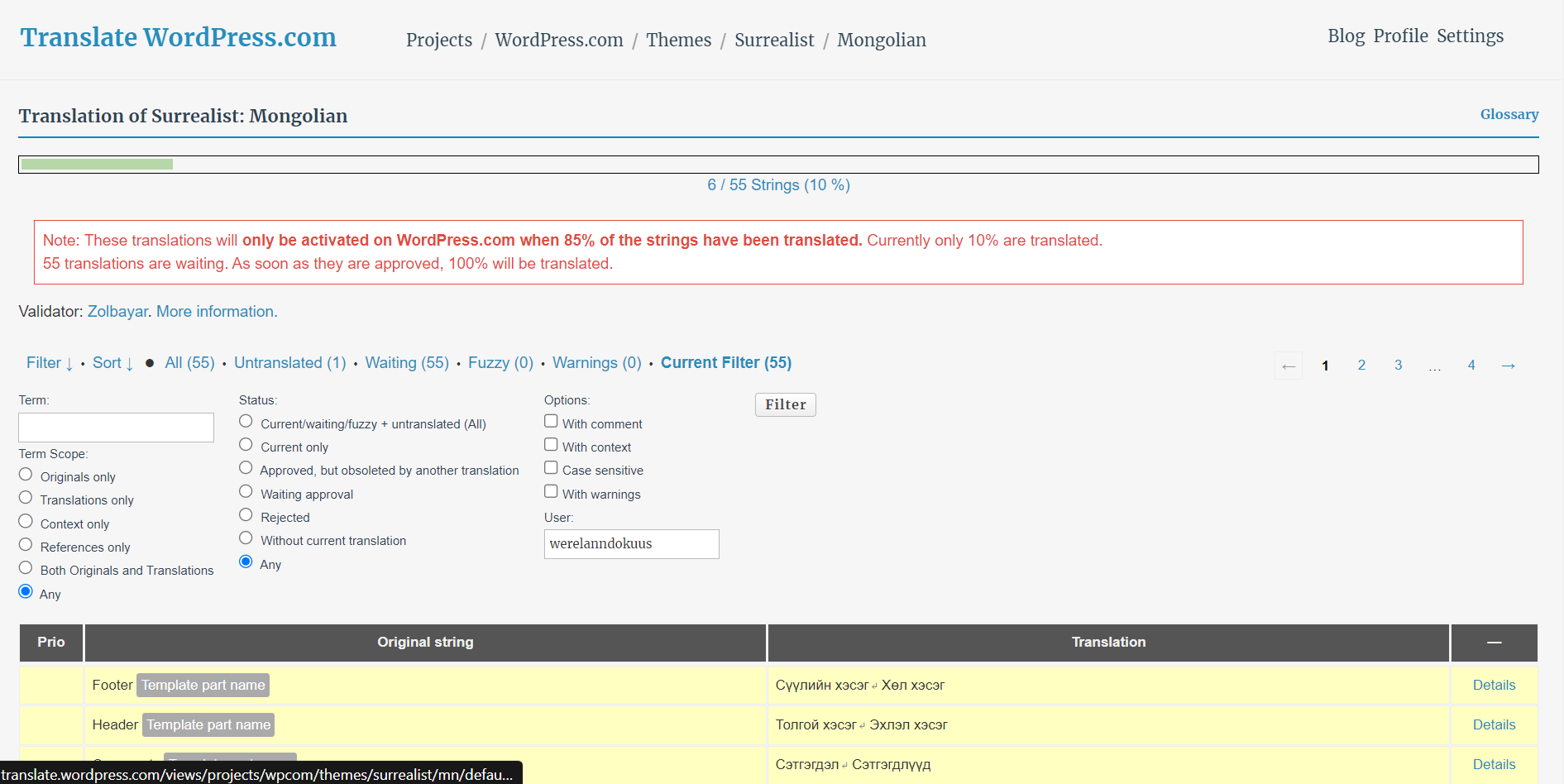The image size is (1564, 784).
Task: Select 'Both Originals and Translations' radio
Action: coord(26,568)
